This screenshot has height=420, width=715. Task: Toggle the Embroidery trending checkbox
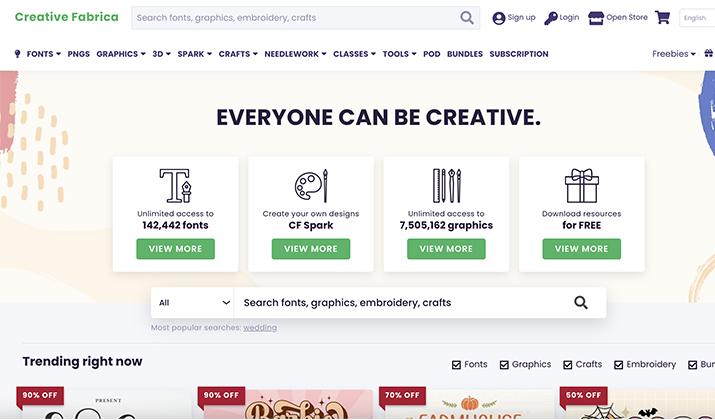coord(618,364)
